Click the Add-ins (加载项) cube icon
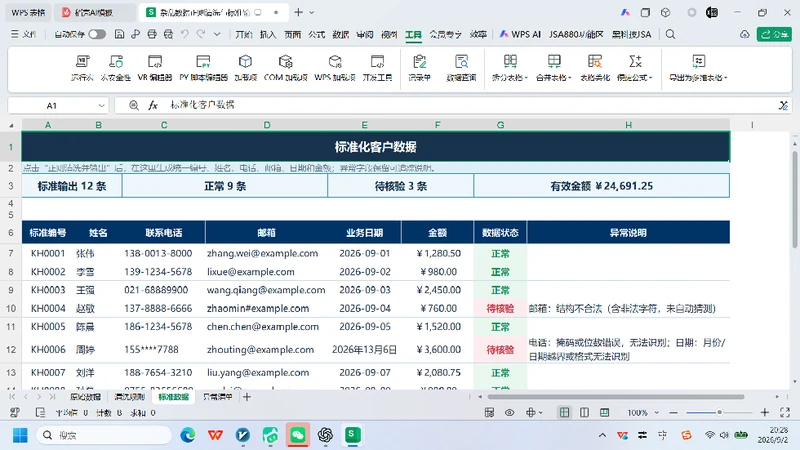This screenshot has width=800, height=450. [245, 62]
